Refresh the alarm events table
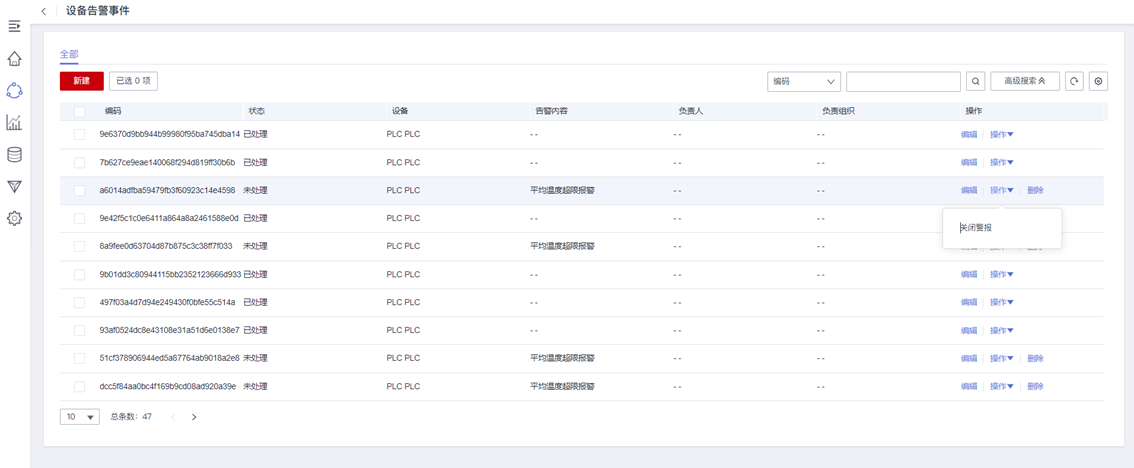Image resolution: width=1134 pixels, height=468 pixels. (x=1075, y=82)
